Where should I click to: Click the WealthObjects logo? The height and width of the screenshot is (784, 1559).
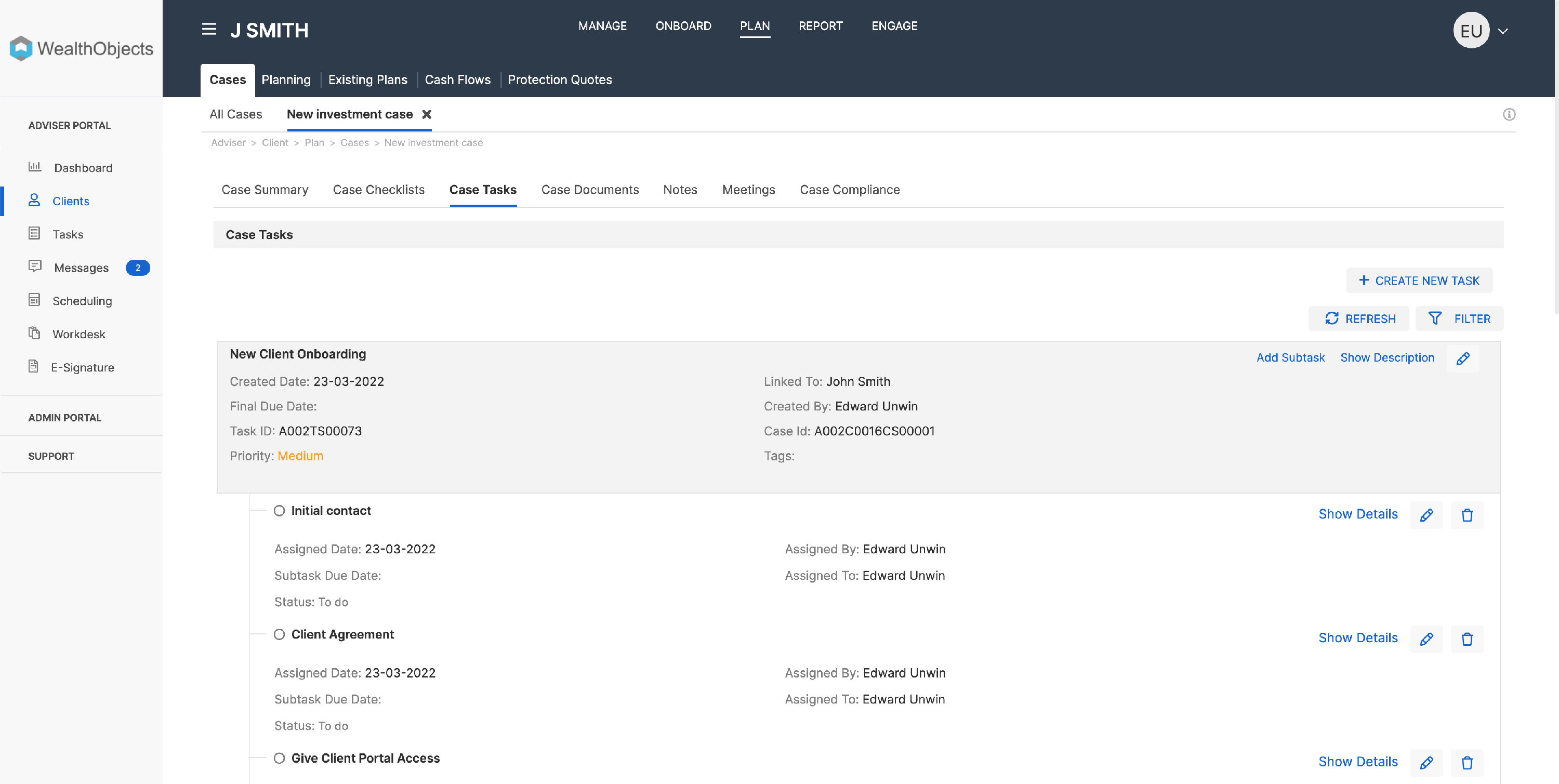(82, 48)
